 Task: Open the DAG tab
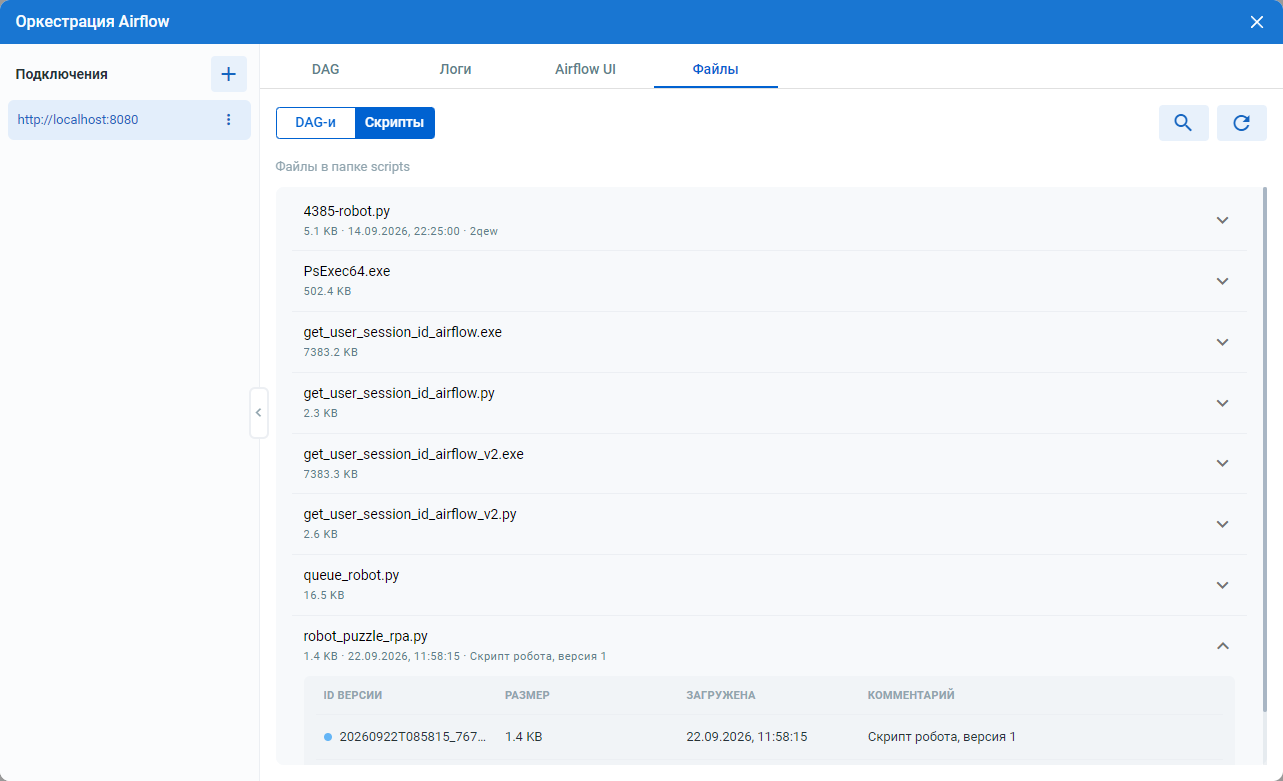coord(326,69)
